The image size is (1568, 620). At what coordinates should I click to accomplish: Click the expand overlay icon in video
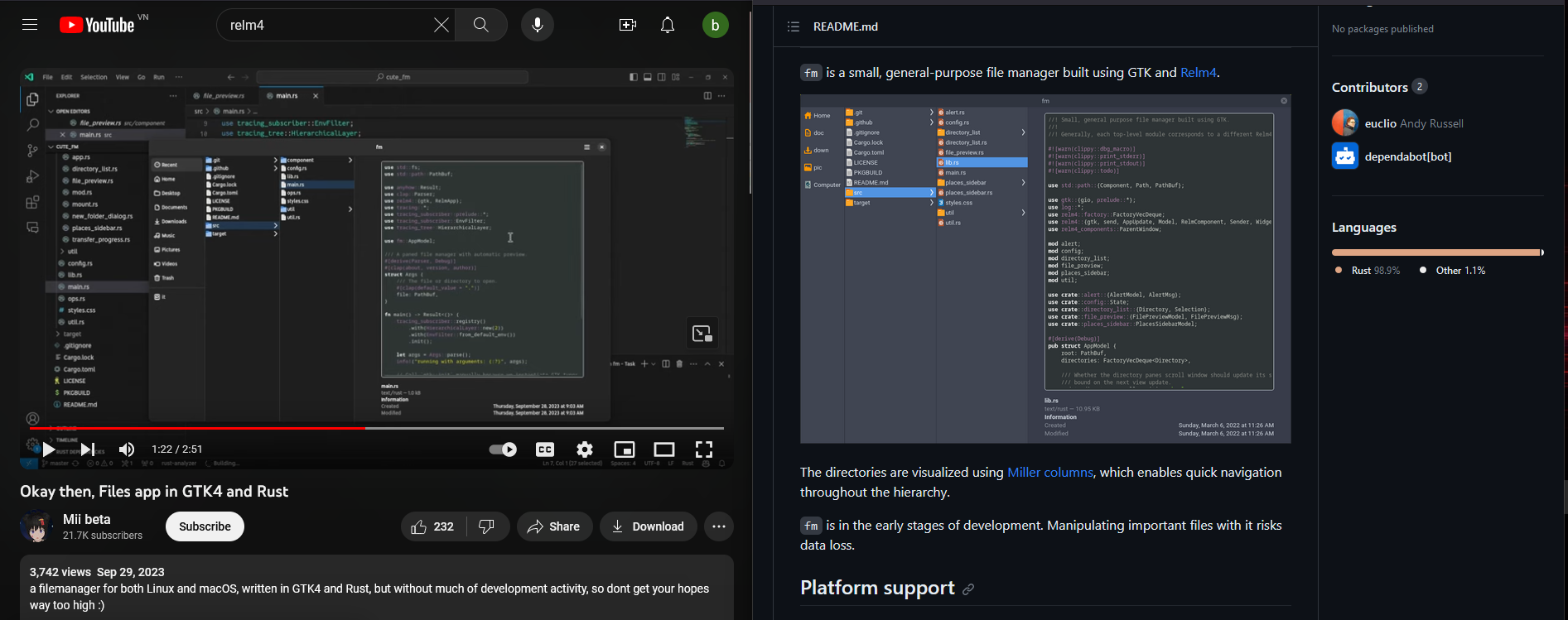[x=702, y=334]
